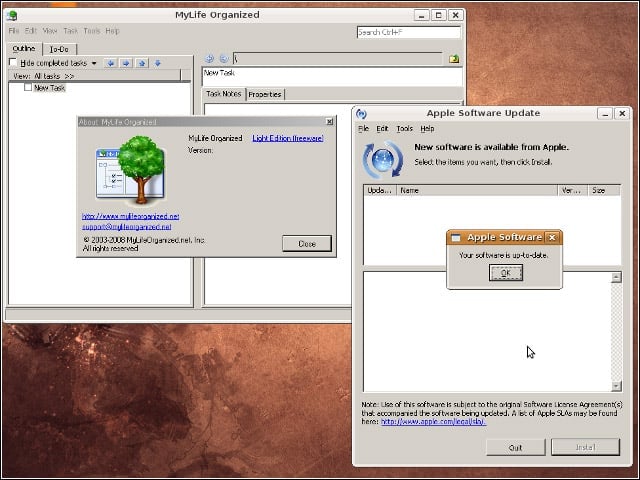Click the move task left arrow icon
Image resolution: width=640 pixels, height=480 pixels.
point(110,63)
